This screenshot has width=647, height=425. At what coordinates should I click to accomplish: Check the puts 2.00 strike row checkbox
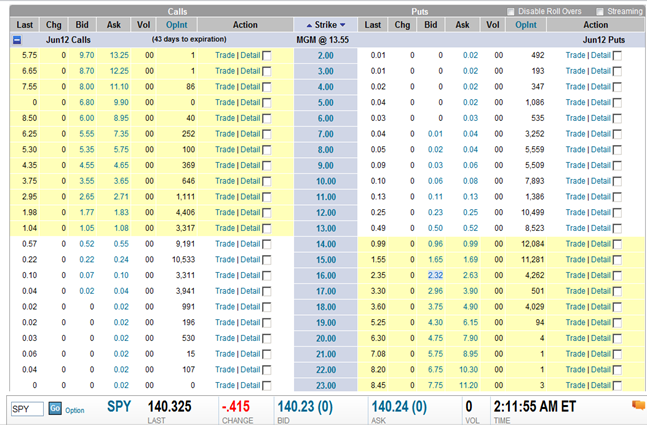pos(617,56)
